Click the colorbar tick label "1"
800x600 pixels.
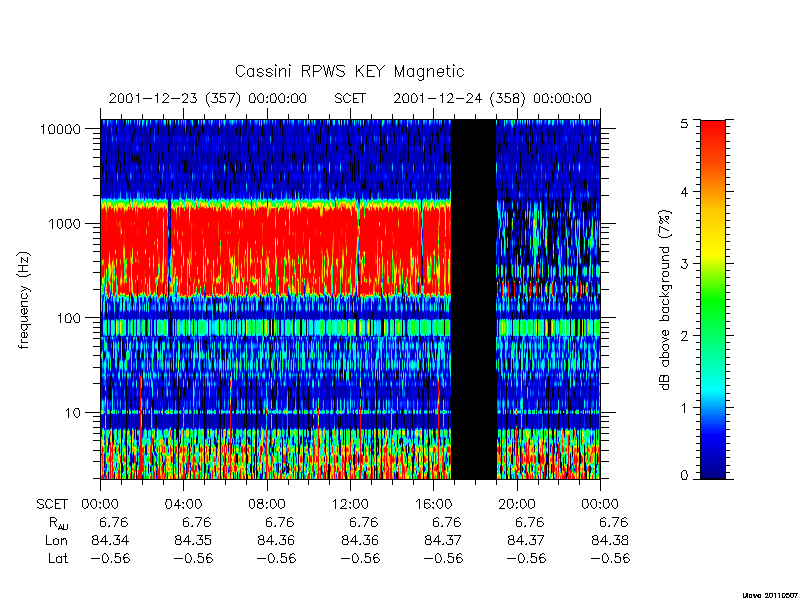[x=684, y=408]
